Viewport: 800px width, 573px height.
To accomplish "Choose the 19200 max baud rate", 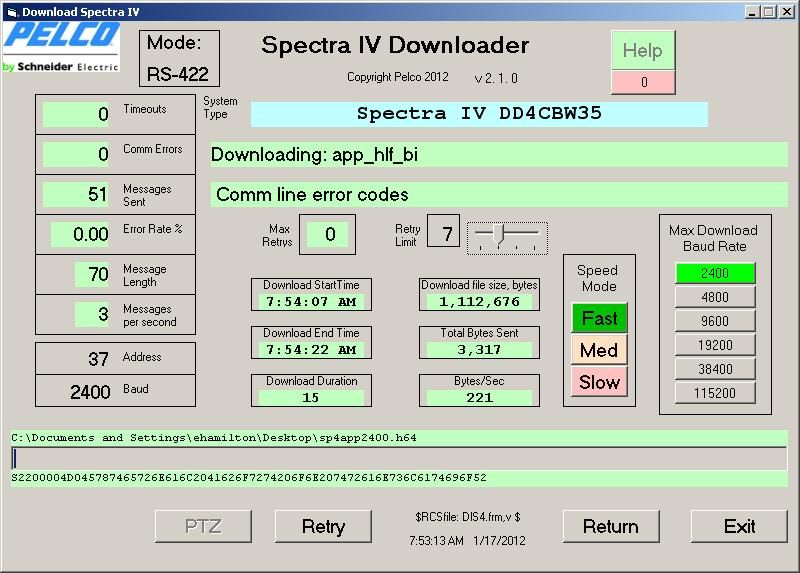I will (715, 345).
